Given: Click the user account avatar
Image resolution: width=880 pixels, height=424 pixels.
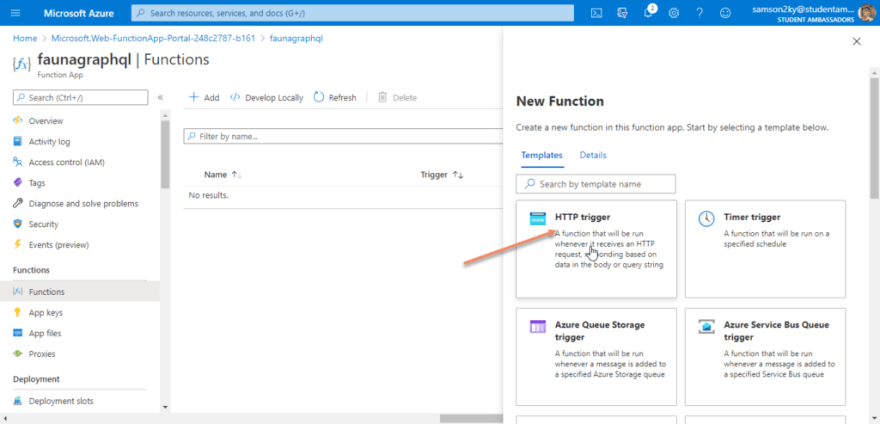Looking at the screenshot, I should (867, 13).
